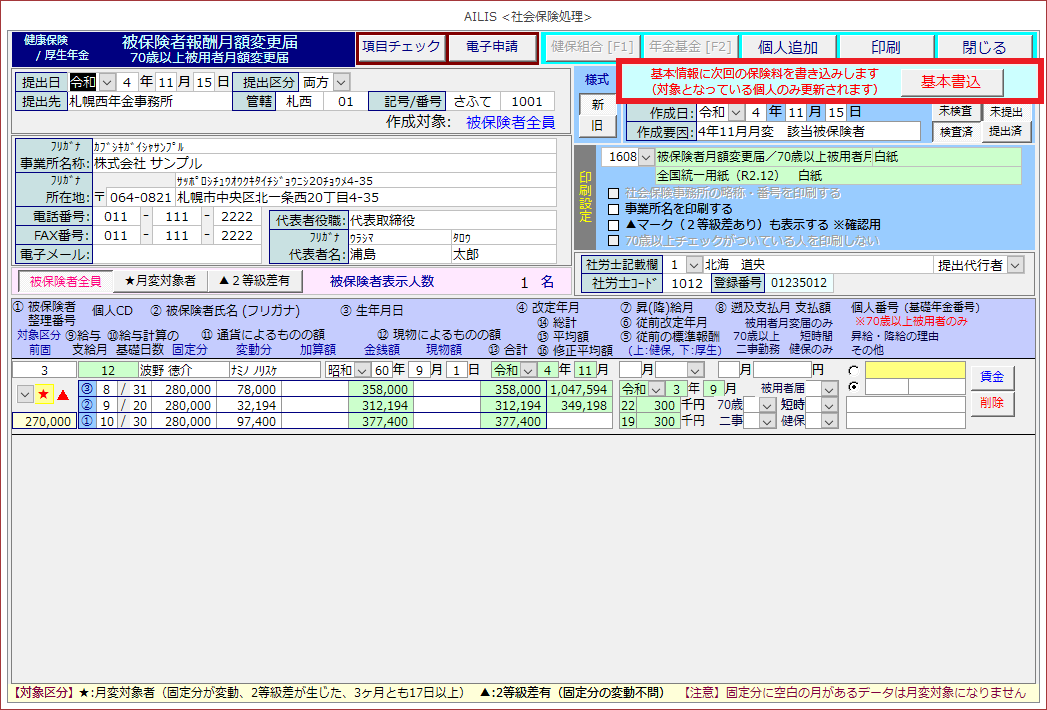Click the red triangle mark in the employee row
The width and height of the screenshot is (1047, 710).
(63, 395)
